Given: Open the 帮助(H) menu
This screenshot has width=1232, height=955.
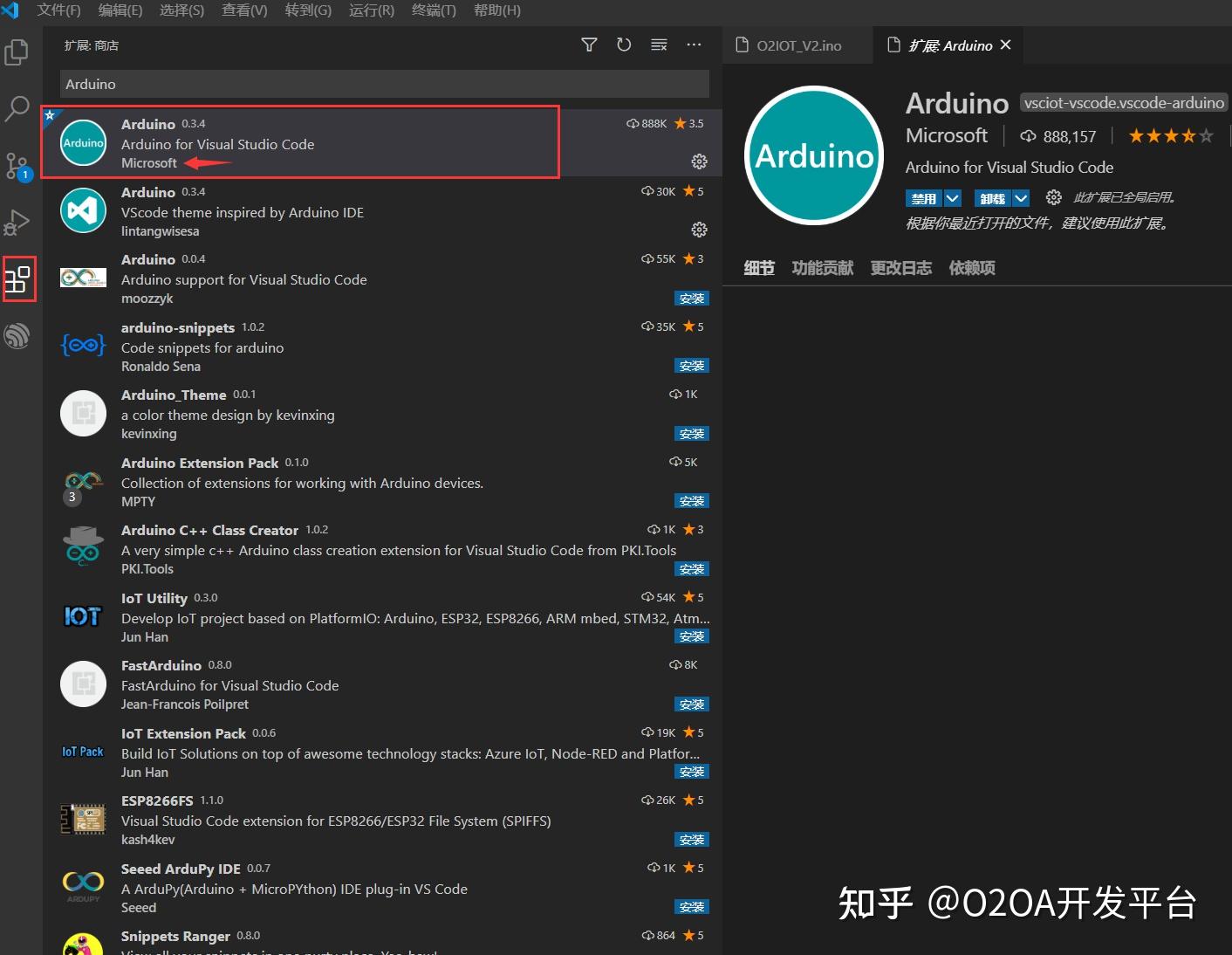Looking at the screenshot, I should pyautogui.click(x=497, y=10).
